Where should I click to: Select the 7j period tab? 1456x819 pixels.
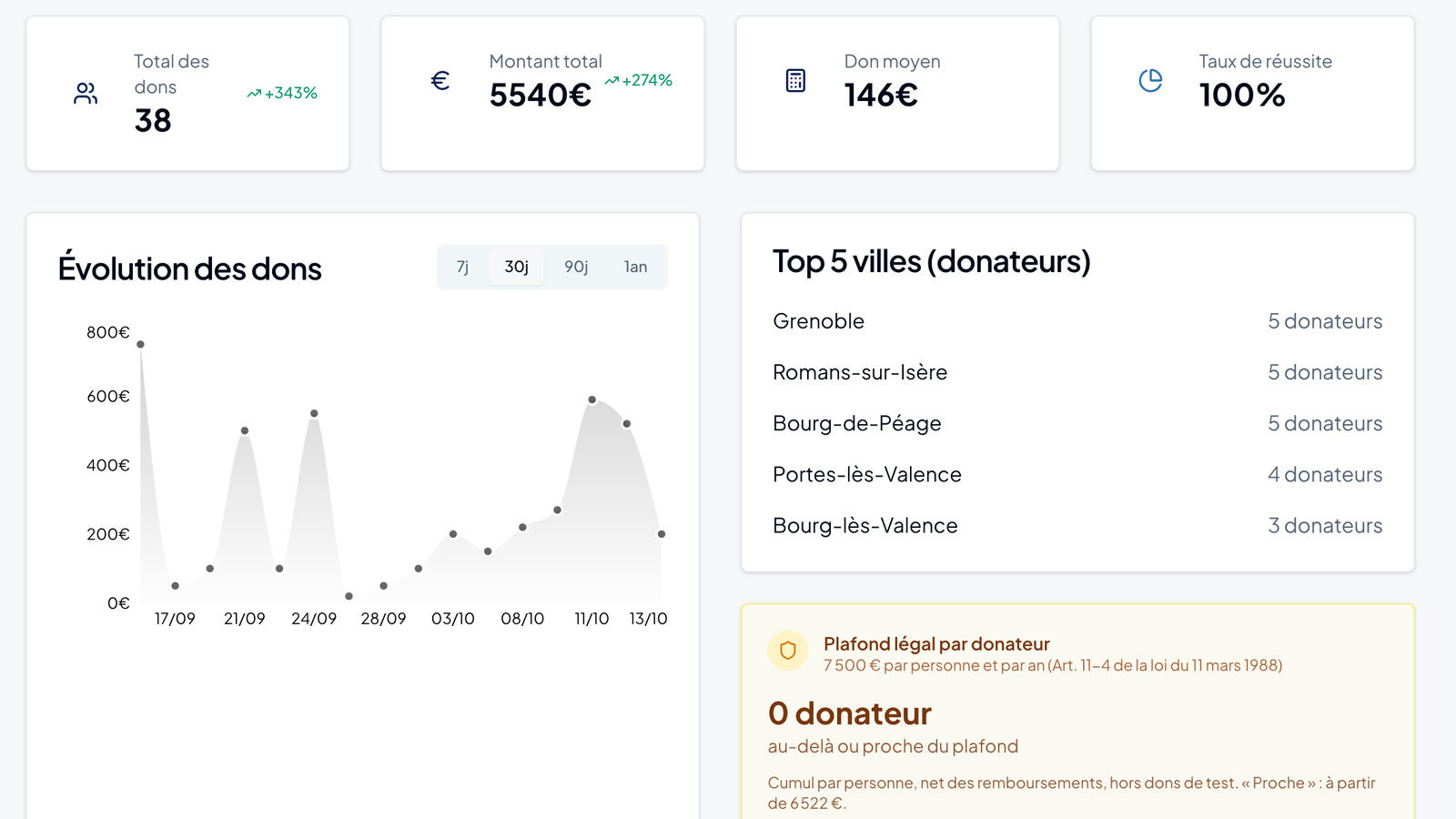pyautogui.click(x=462, y=267)
